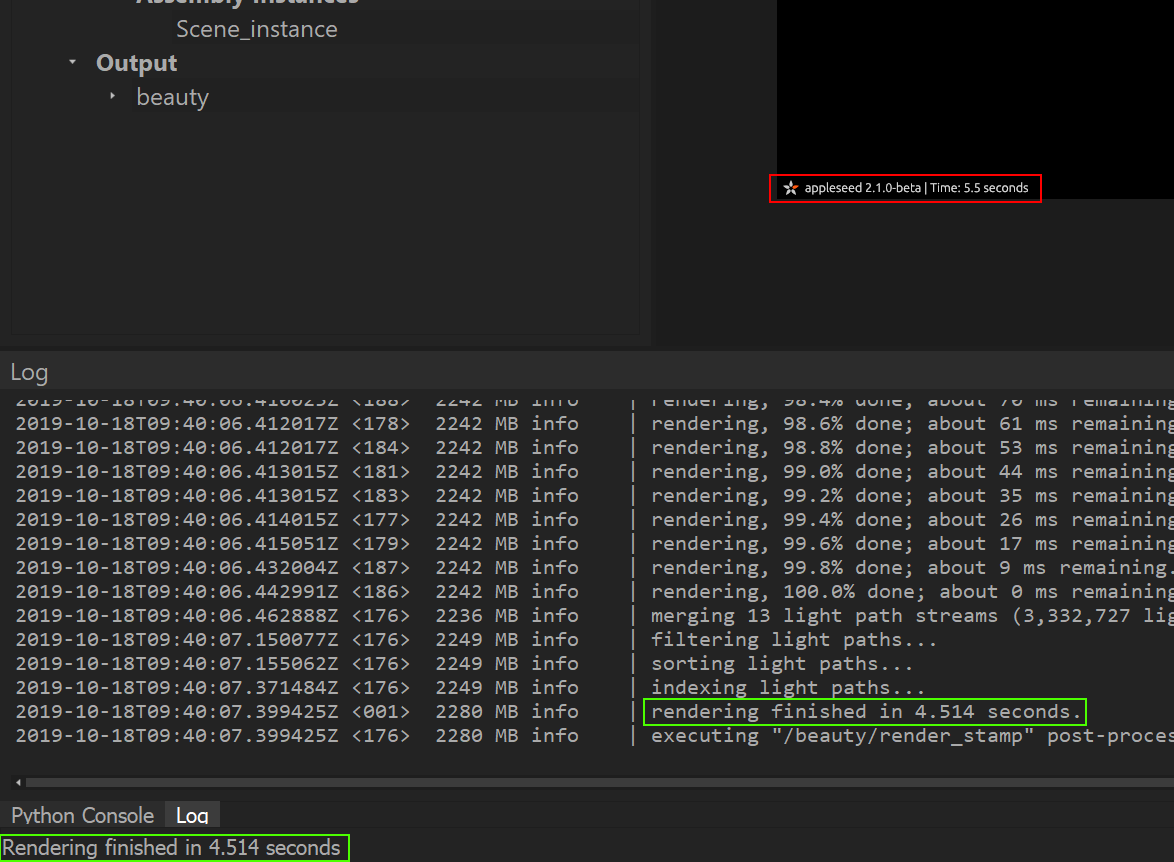Screen dimensions: 1174x862
Task: Switch to the Log tab
Action: (x=190, y=816)
